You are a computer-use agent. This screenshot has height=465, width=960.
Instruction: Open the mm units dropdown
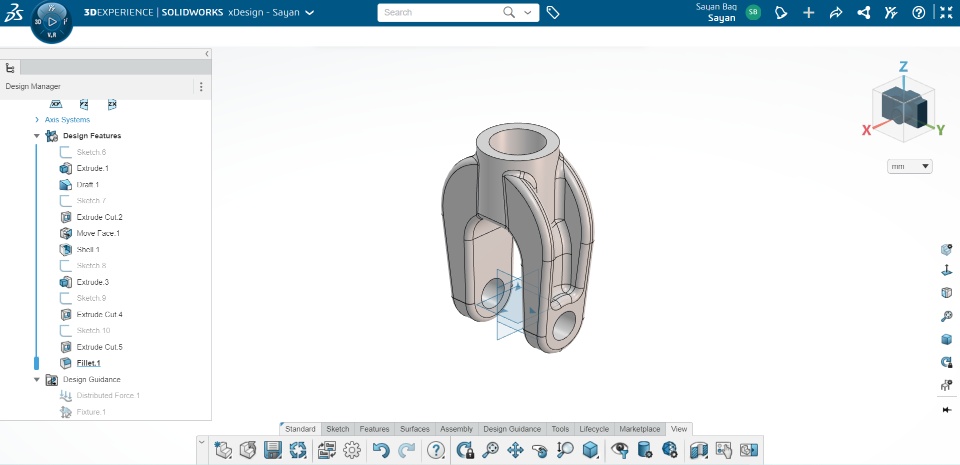point(909,166)
